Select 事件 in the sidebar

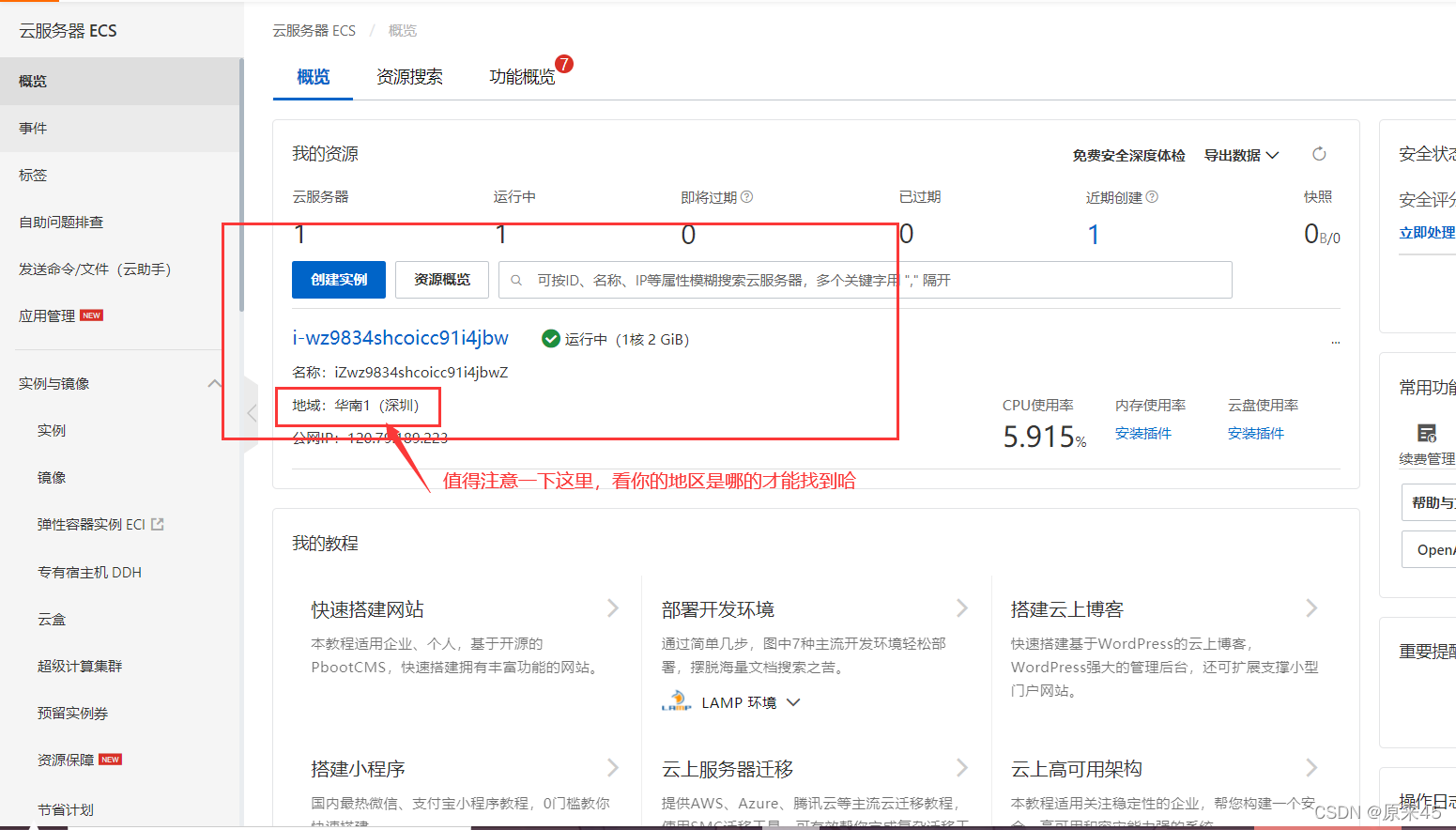(120, 129)
